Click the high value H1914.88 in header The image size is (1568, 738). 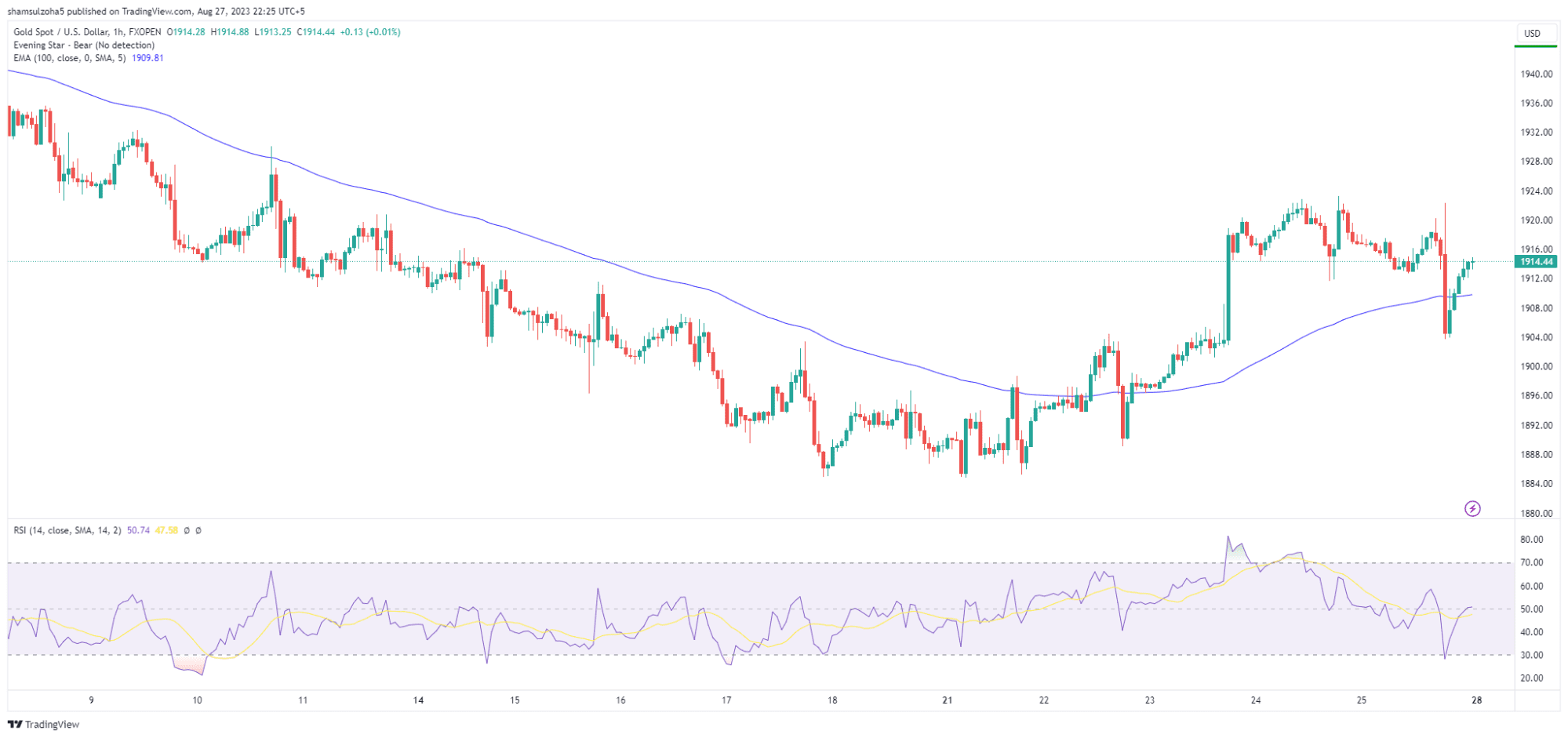[x=230, y=32]
